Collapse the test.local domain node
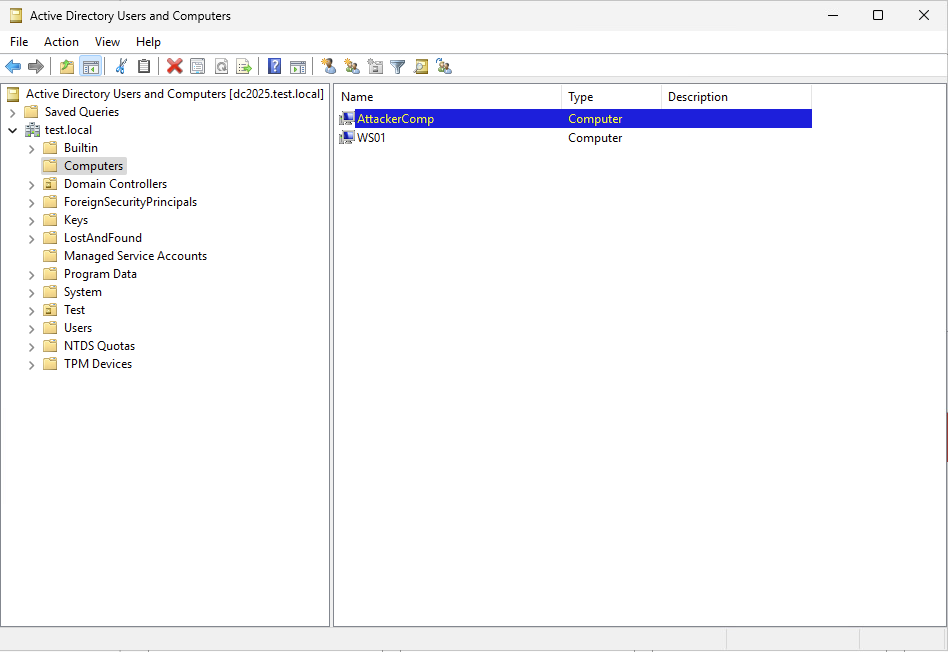The image size is (948, 652). tap(13, 129)
